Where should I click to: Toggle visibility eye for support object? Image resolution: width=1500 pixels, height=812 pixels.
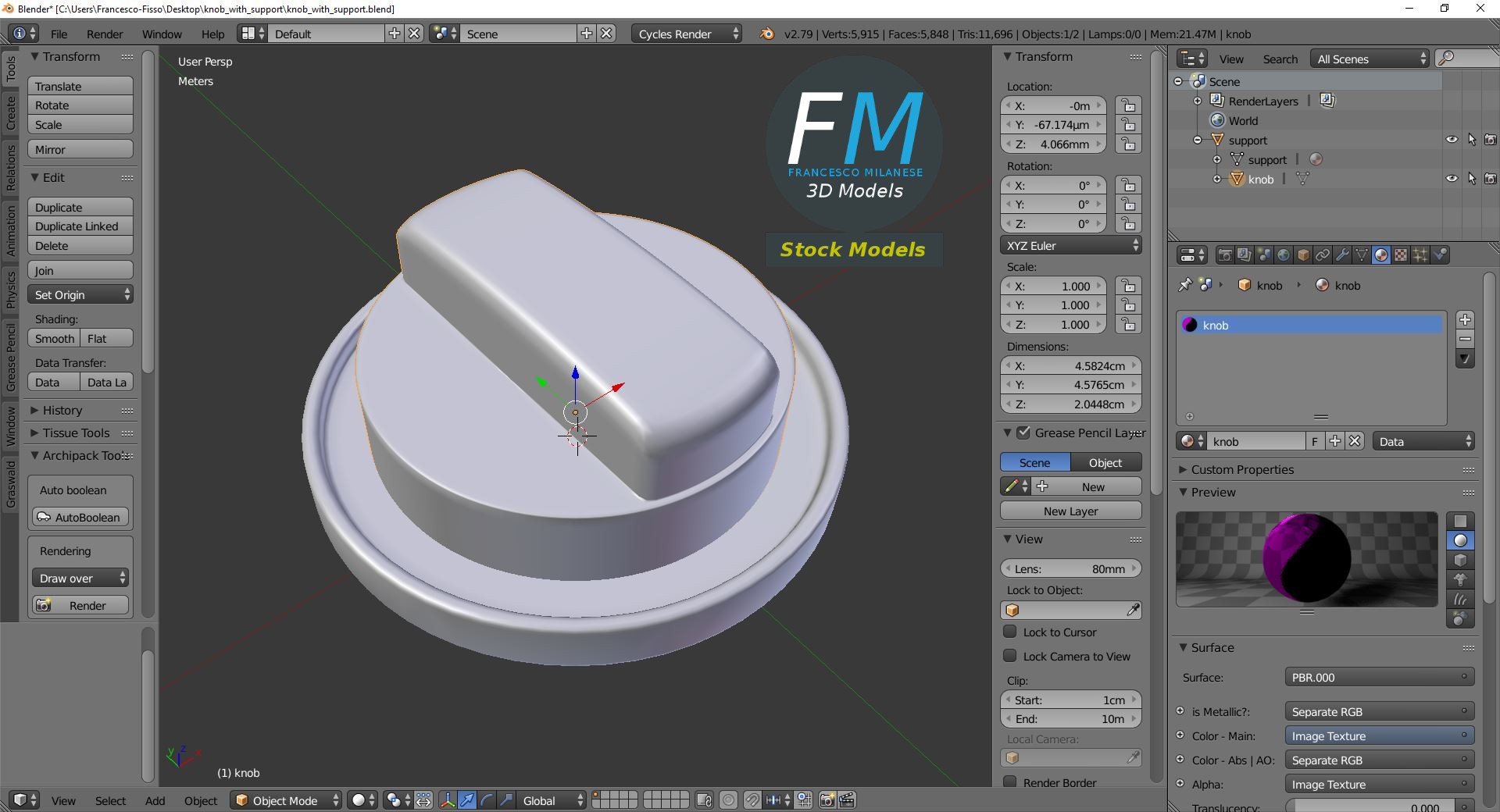[1452, 140]
